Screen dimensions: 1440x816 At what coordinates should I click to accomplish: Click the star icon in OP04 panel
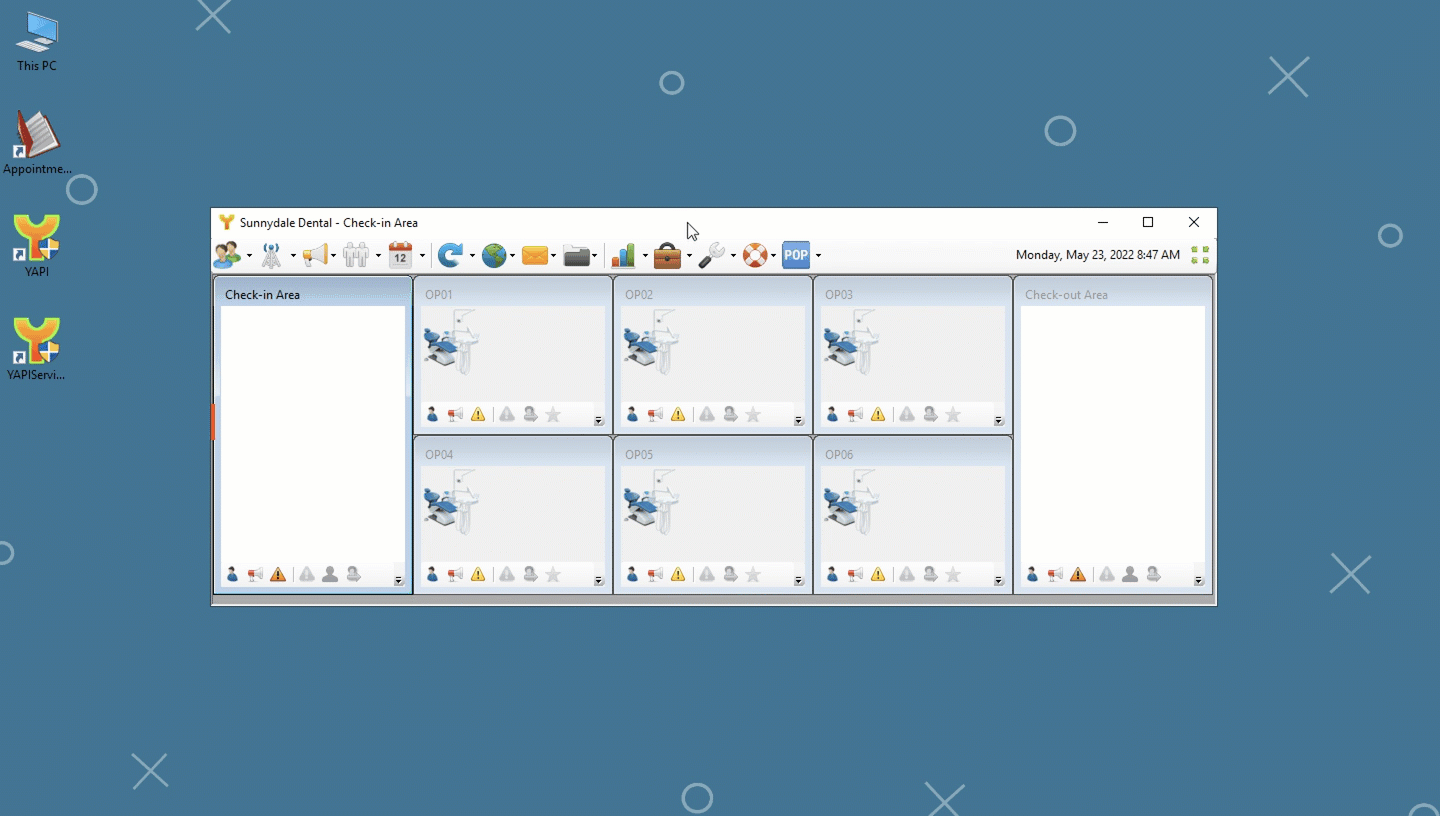553,574
